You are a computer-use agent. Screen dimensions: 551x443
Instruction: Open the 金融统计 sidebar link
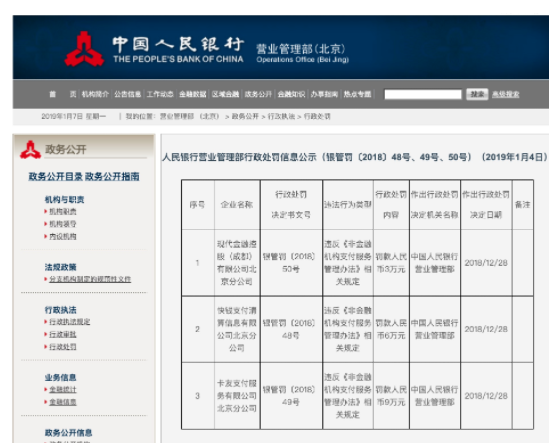pos(63,390)
